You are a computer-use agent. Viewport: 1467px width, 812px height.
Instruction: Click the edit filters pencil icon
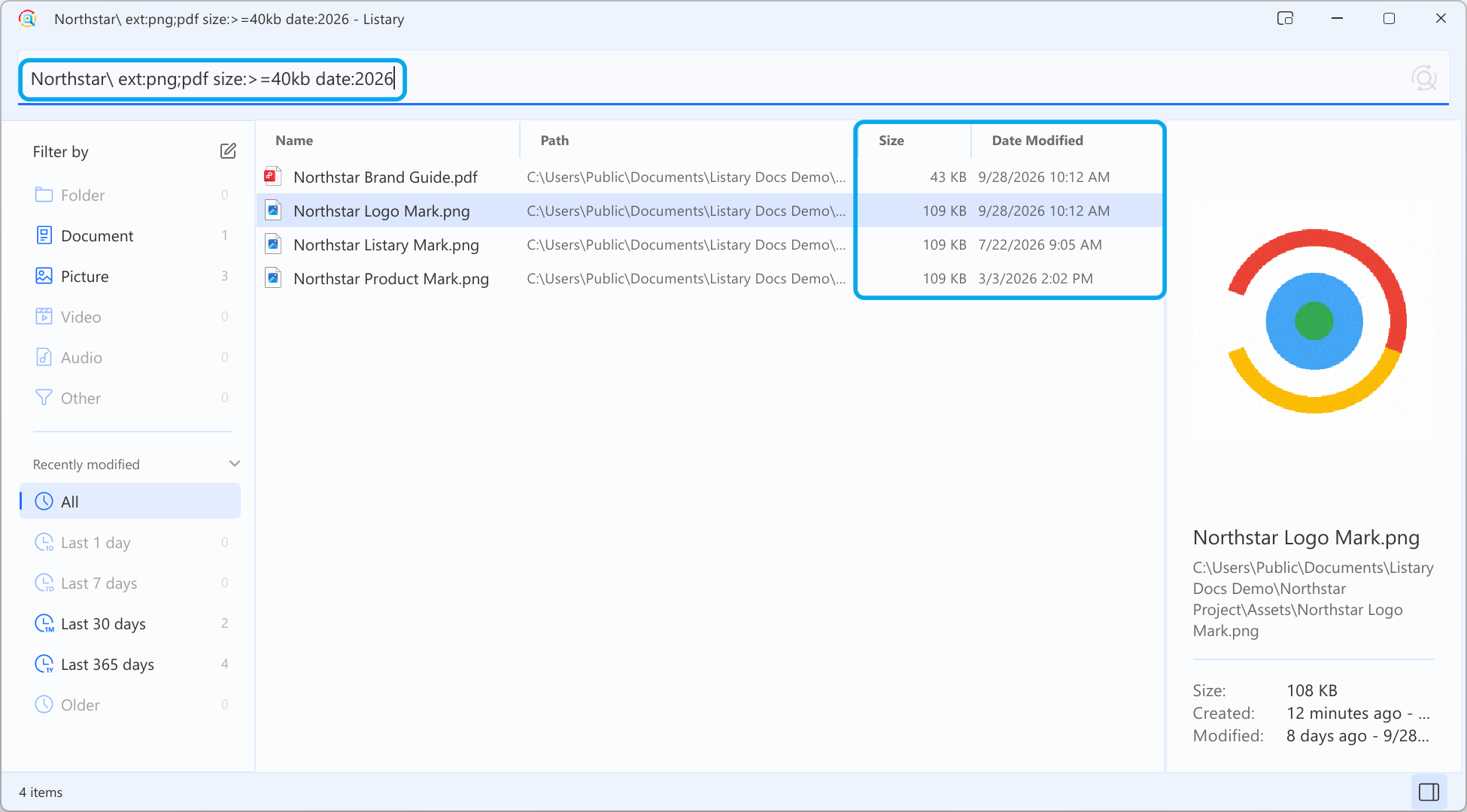[x=228, y=151]
